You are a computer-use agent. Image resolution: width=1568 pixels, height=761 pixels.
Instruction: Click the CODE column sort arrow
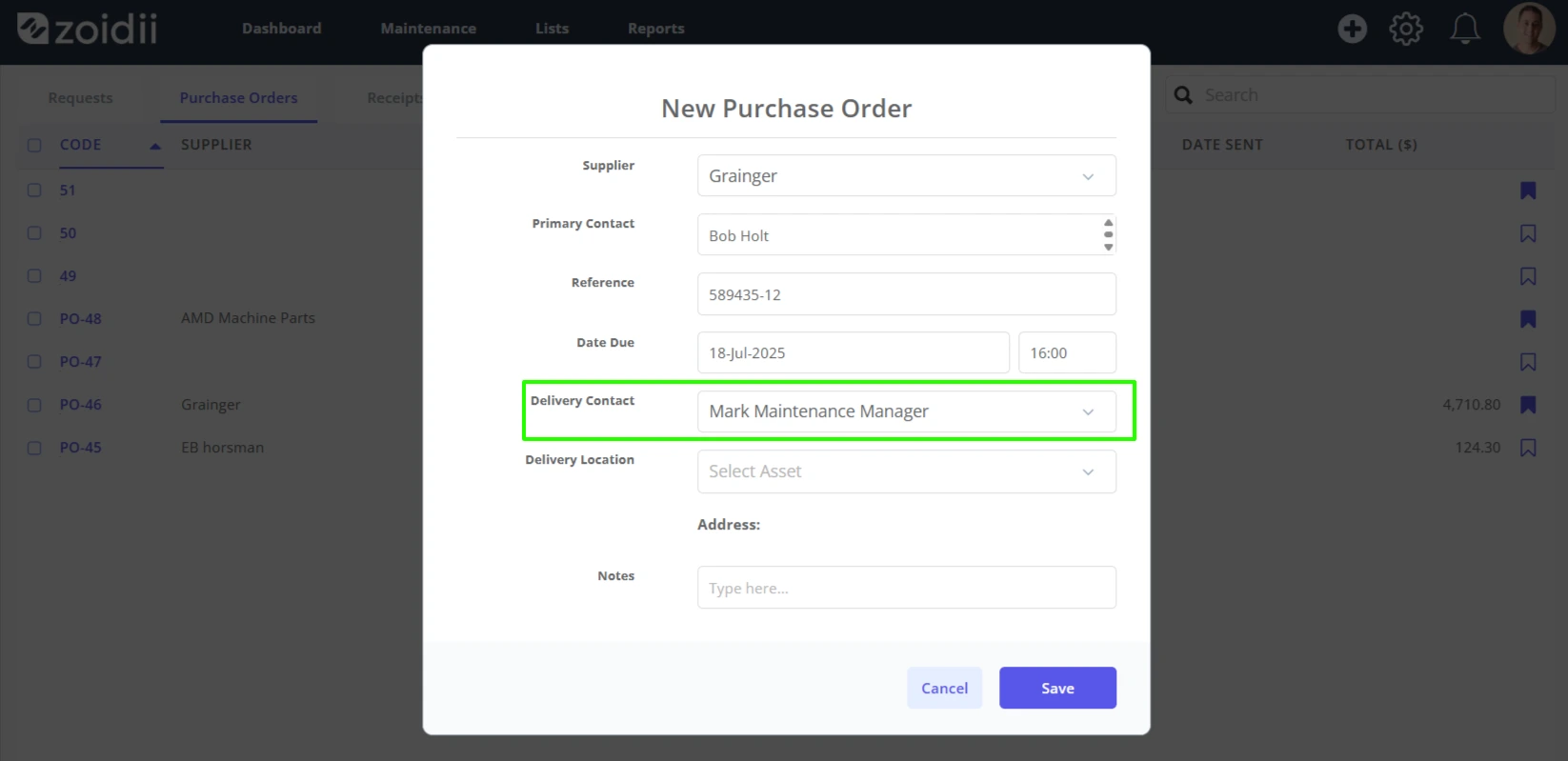[x=154, y=146]
